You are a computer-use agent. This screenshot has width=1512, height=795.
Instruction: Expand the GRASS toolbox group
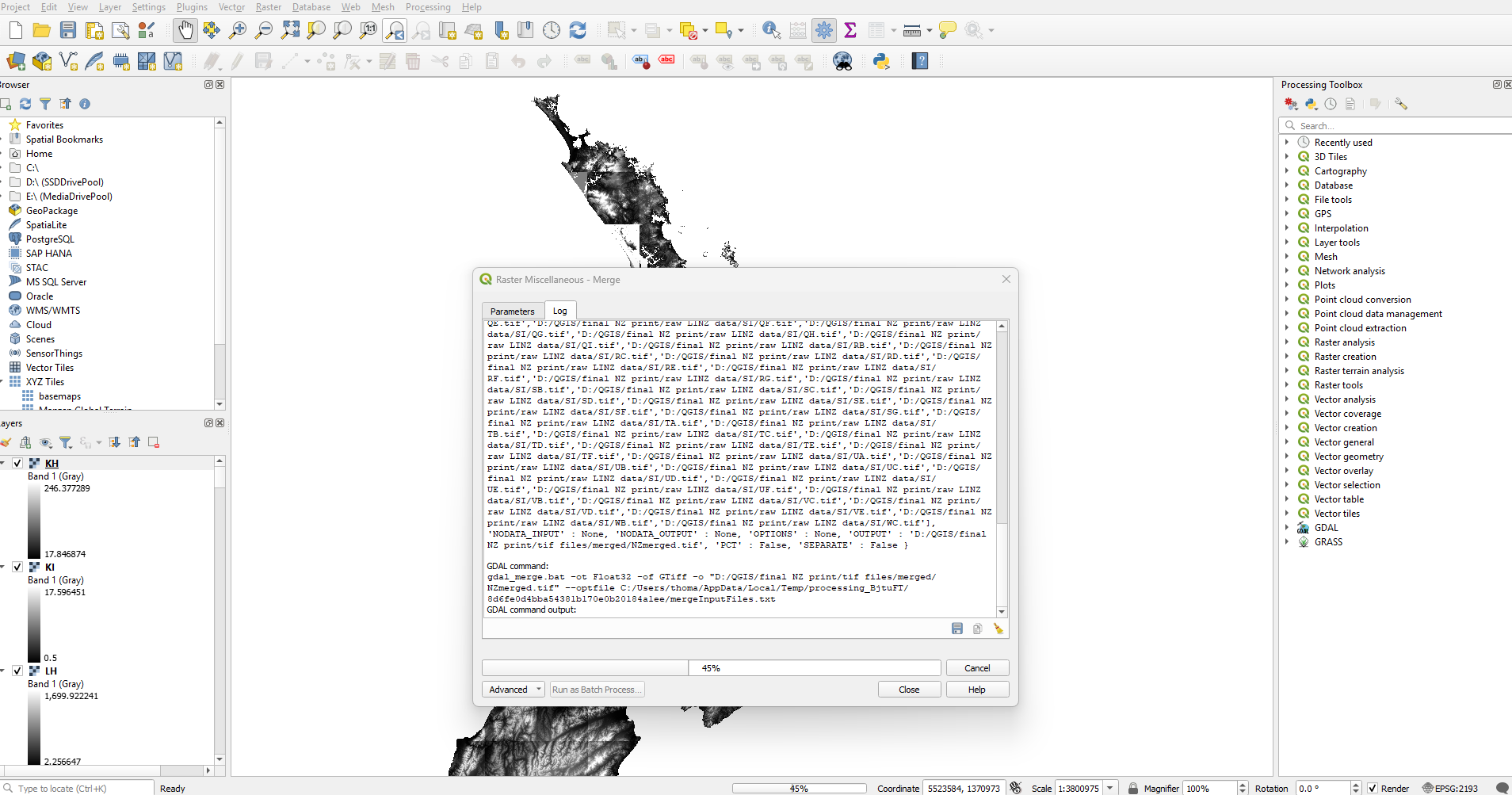click(x=1287, y=542)
